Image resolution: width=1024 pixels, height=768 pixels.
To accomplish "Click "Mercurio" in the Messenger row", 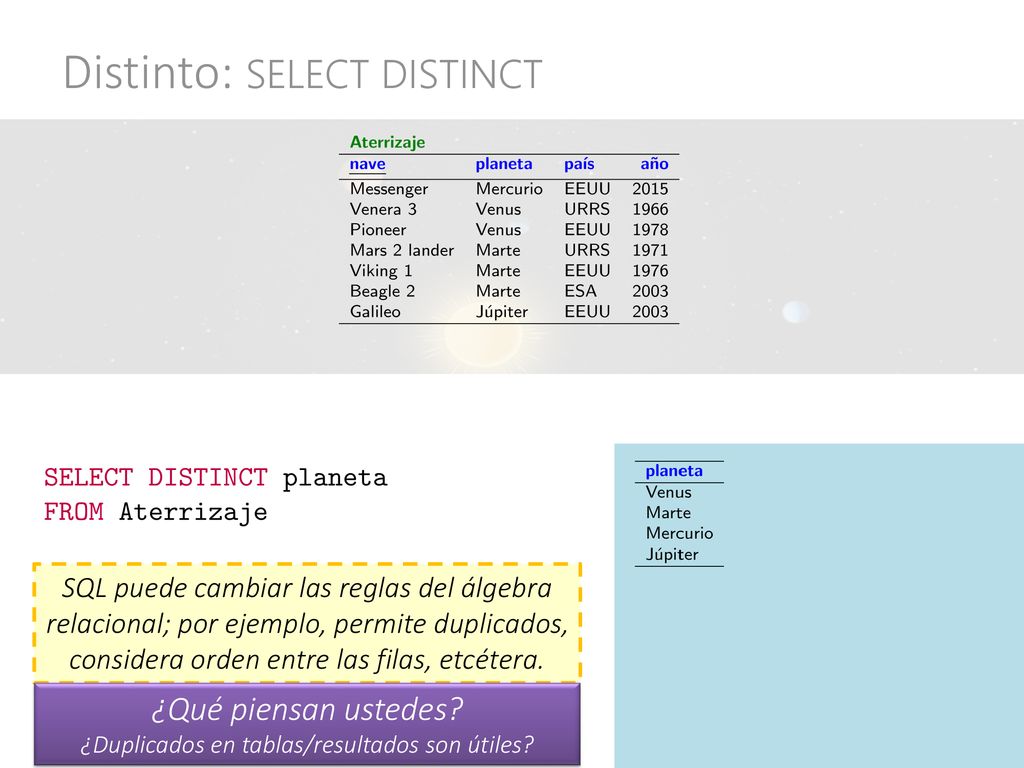I will [x=509, y=189].
